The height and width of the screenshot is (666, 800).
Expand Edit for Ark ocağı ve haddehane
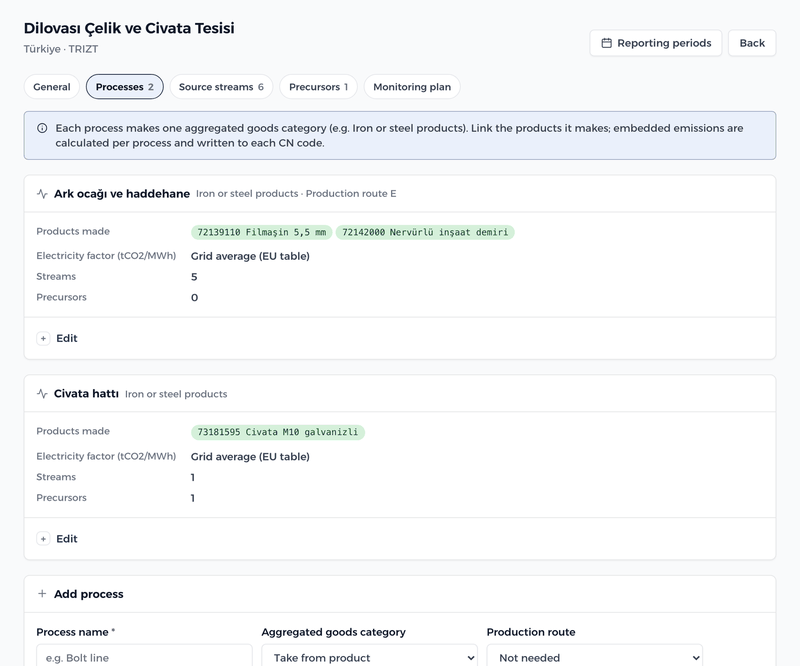[x=57, y=338]
